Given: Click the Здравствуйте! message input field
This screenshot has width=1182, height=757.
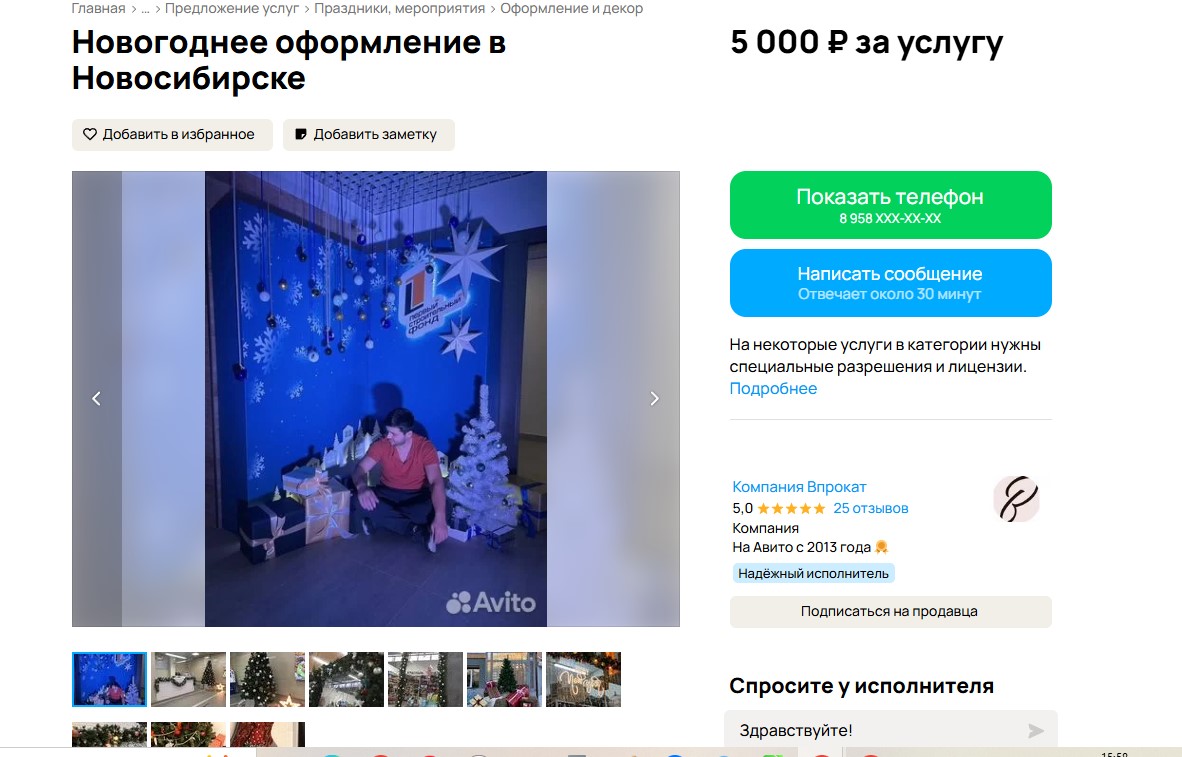Looking at the screenshot, I should tap(890, 731).
